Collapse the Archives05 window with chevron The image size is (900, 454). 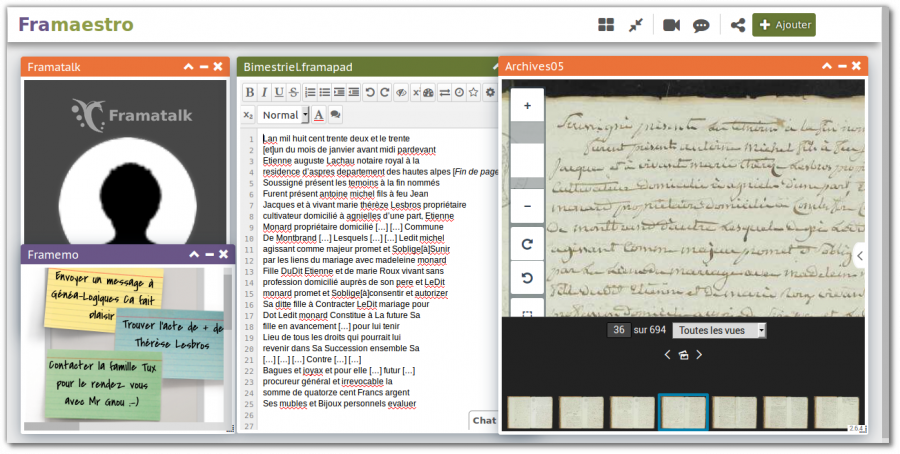tap(827, 66)
